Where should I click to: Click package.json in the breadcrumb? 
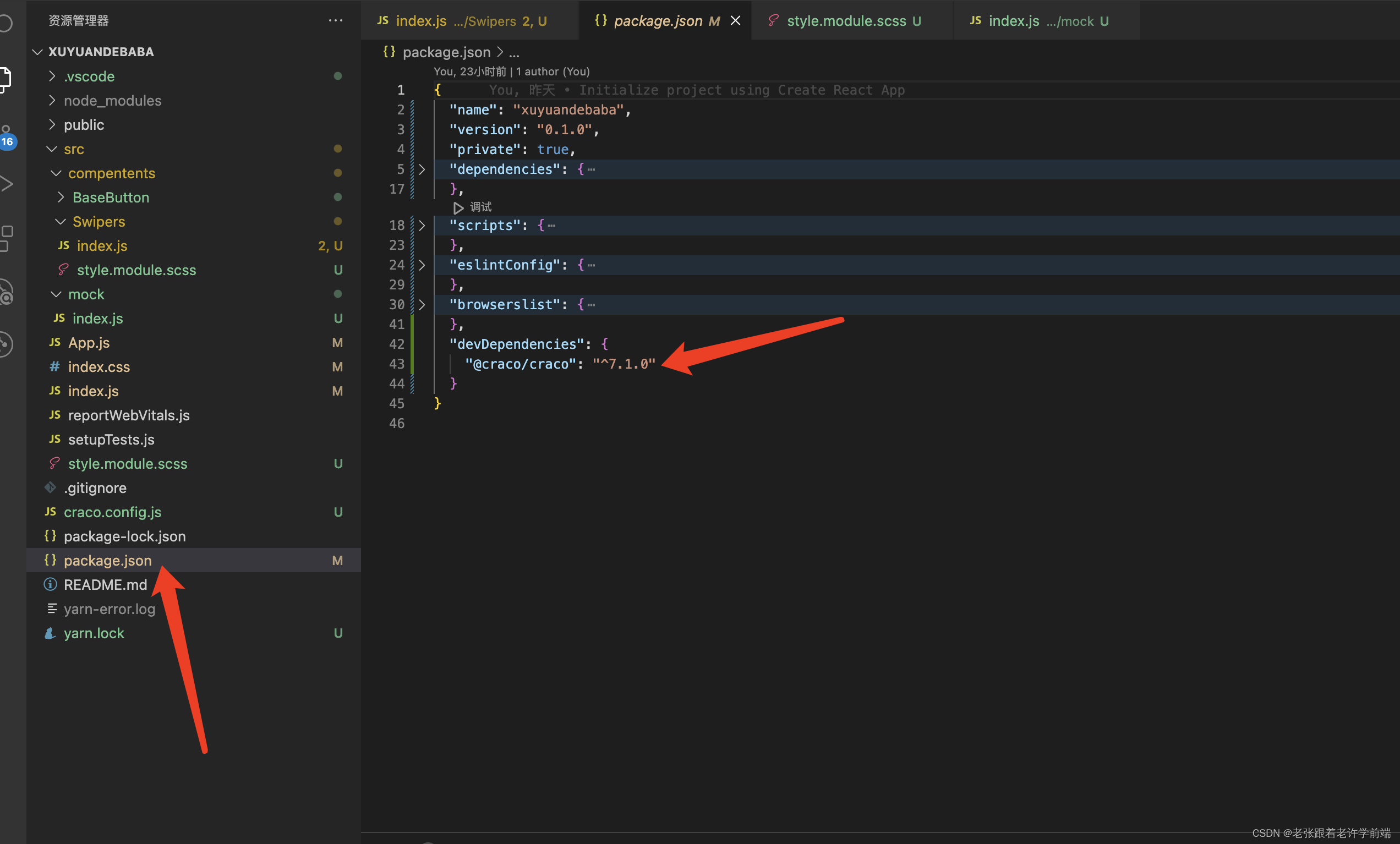[446, 52]
